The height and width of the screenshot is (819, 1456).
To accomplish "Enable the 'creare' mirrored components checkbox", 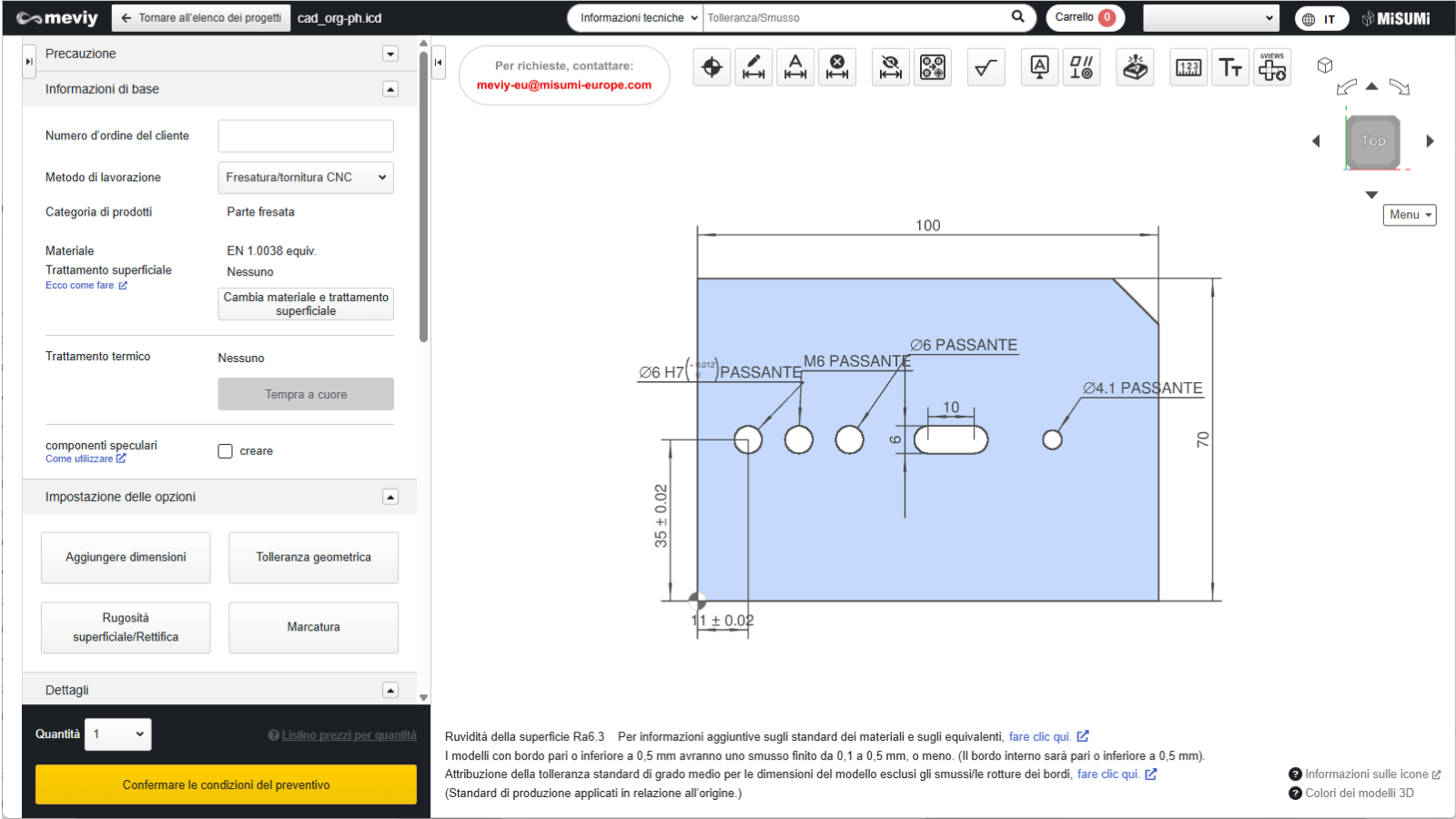I will 226,451.
